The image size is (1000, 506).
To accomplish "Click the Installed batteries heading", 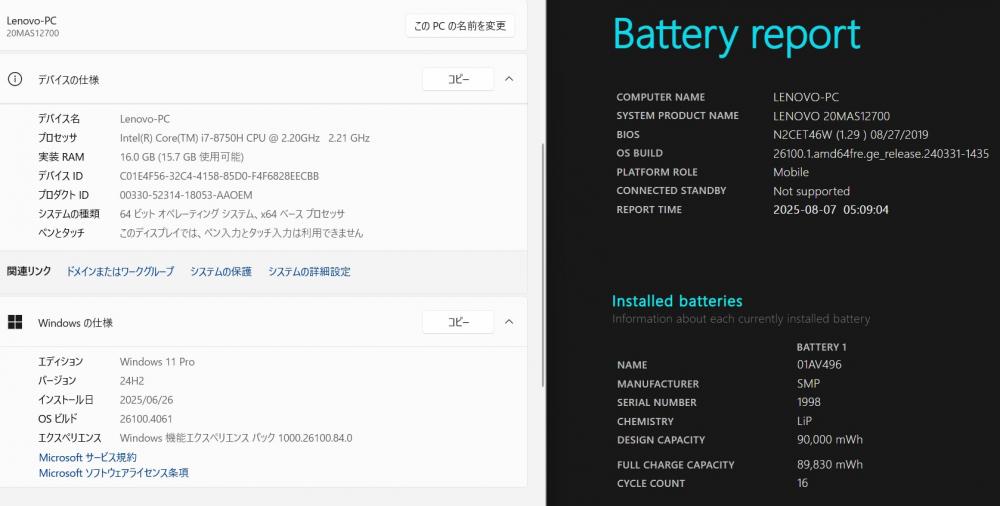I will pos(677,301).
